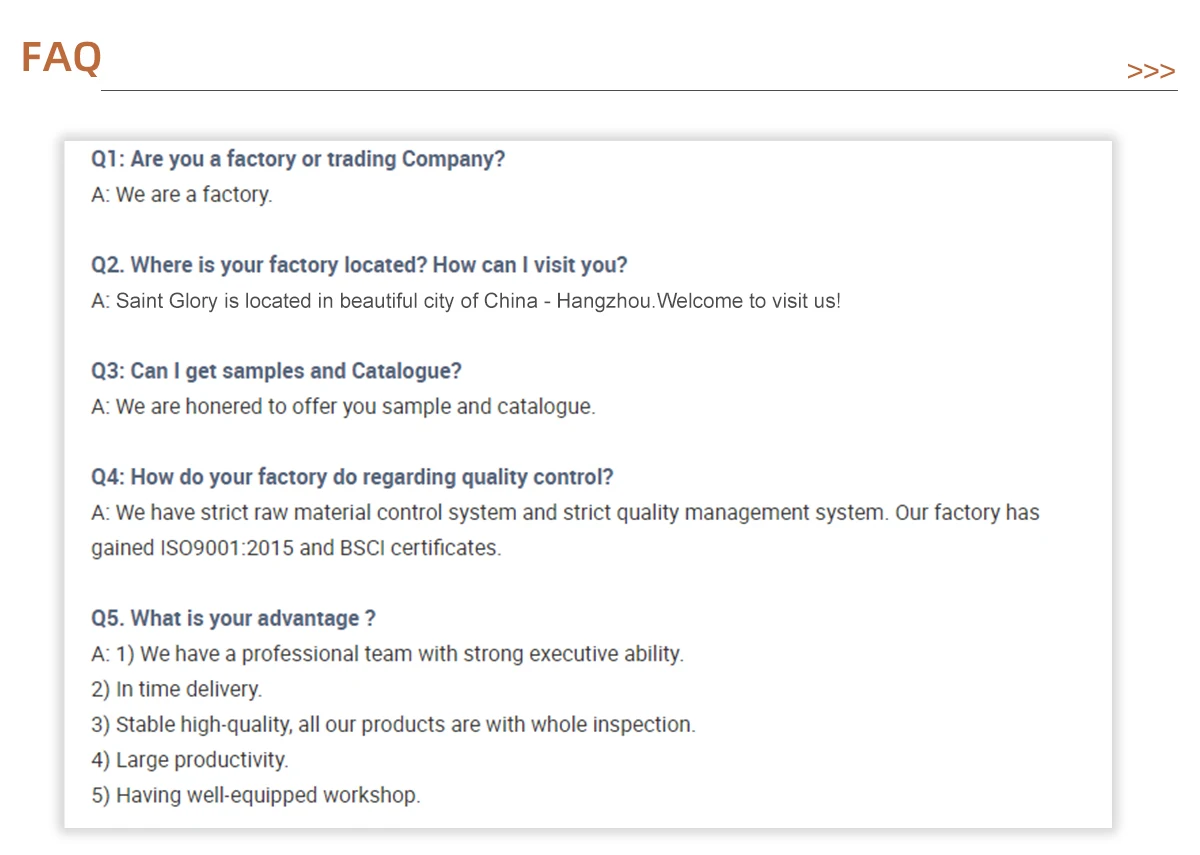Click the Saint Glory location answer
This screenshot has width=1200, height=855.
point(466,301)
